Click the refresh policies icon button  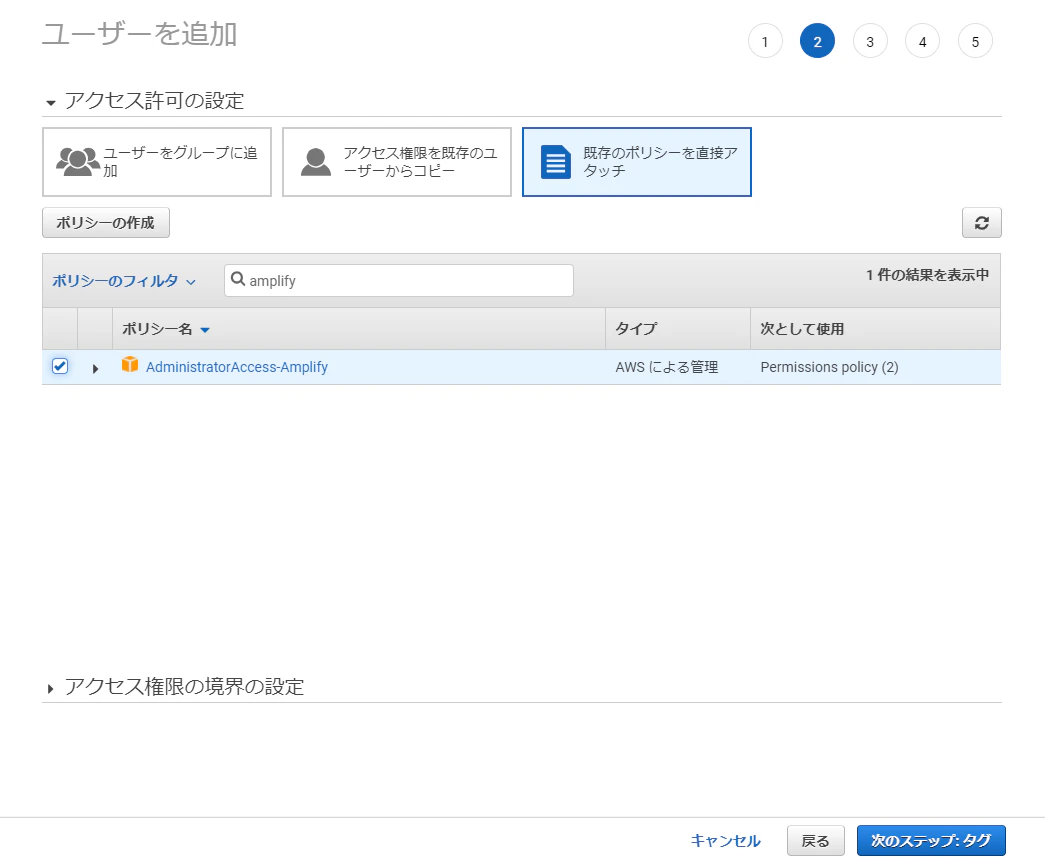(x=981, y=223)
